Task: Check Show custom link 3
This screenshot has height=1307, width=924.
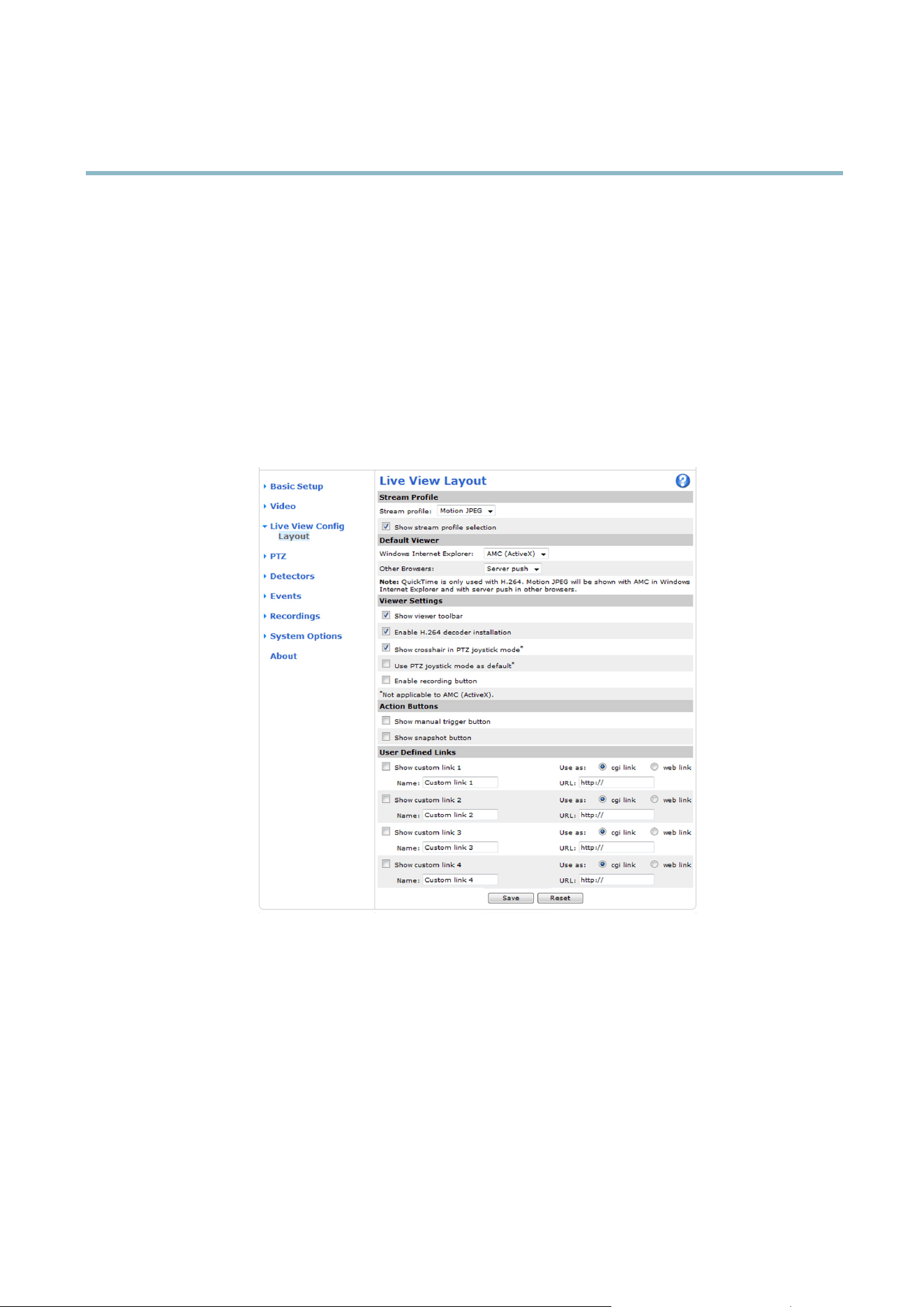Action: pyautogui.click(x=386, y=832)
